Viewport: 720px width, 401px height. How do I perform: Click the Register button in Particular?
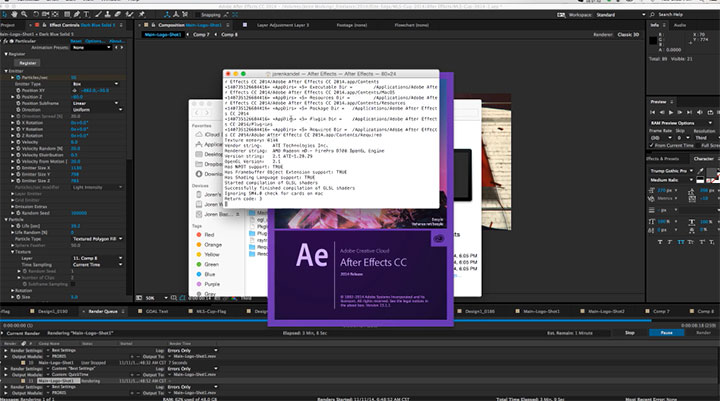pyautogui.click(x=27, y=63)
